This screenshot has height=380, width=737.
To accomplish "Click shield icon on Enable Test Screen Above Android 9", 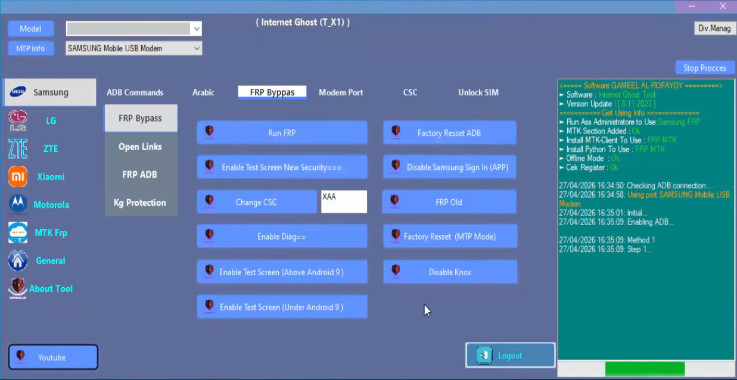I will (210, 270).
